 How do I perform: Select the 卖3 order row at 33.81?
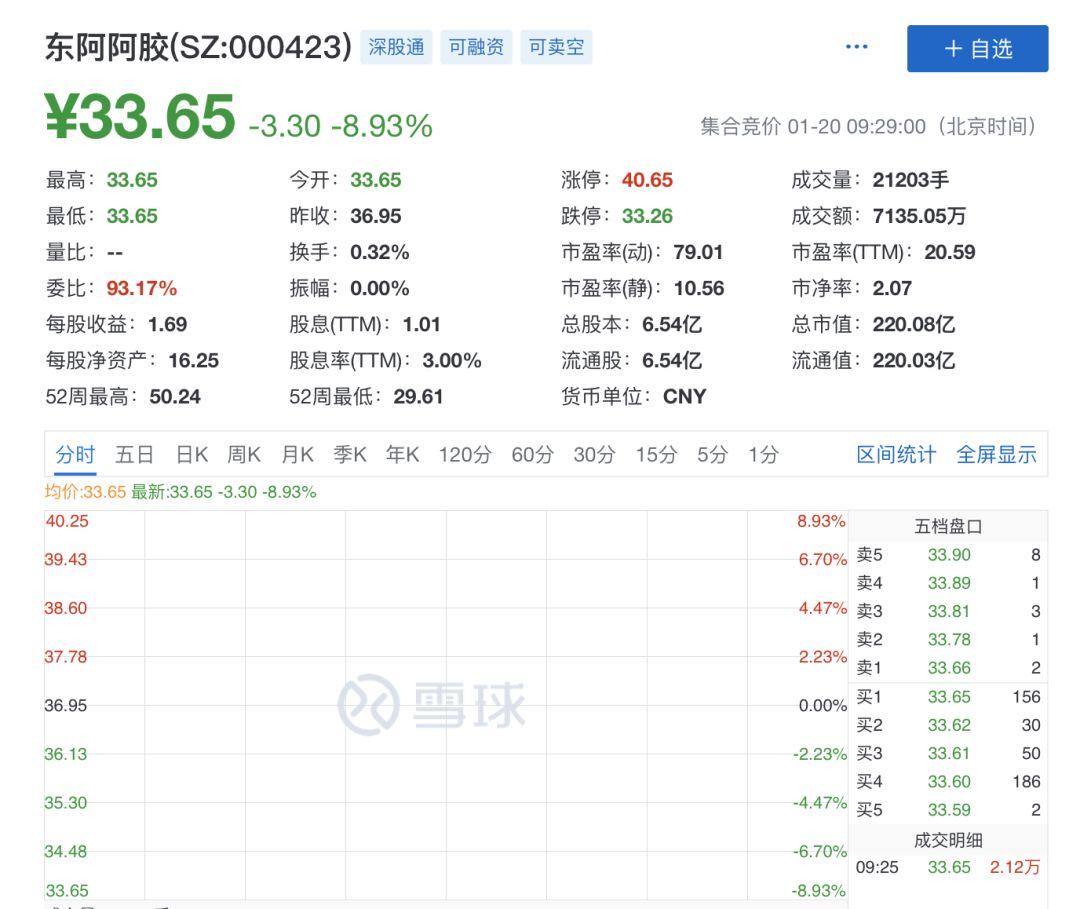point(948,611)
